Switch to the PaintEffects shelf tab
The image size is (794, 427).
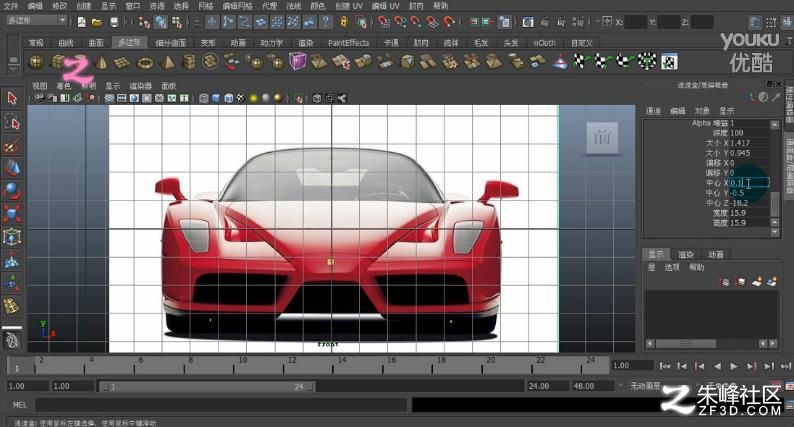[x=348, y=43]
